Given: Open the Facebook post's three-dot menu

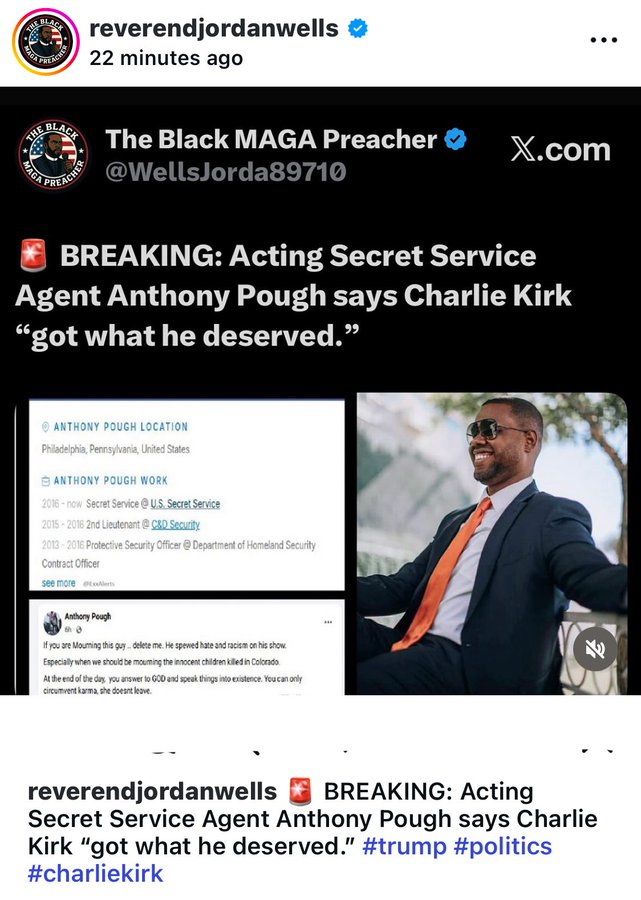Looking at the screenshot, I should [328, 622].
